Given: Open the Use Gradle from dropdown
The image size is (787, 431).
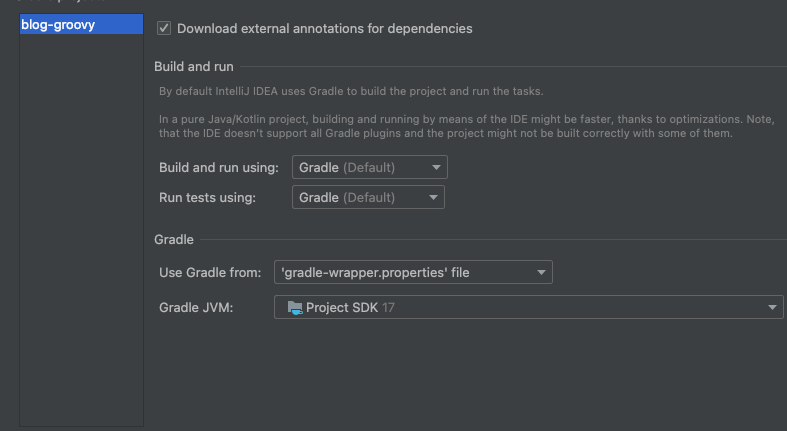Looking at the screenshot, I should tap(413, 272).
